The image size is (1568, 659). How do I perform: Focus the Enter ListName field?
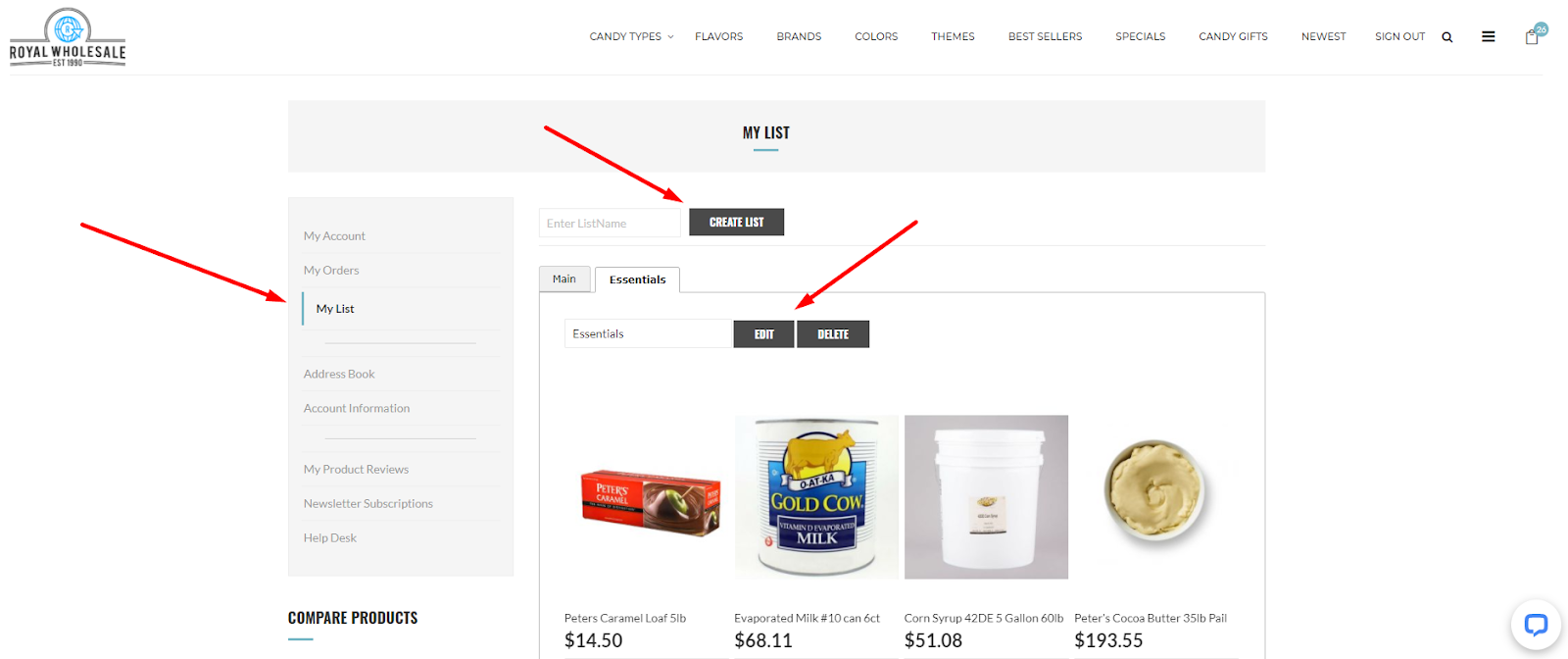tap(610, 223)
